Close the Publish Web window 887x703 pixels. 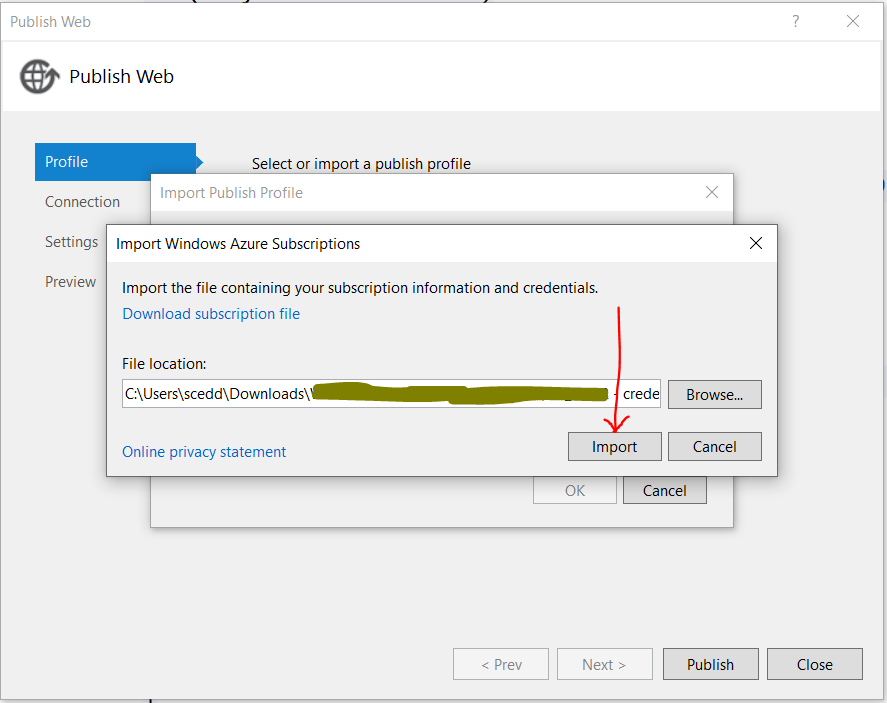(852, 21)
